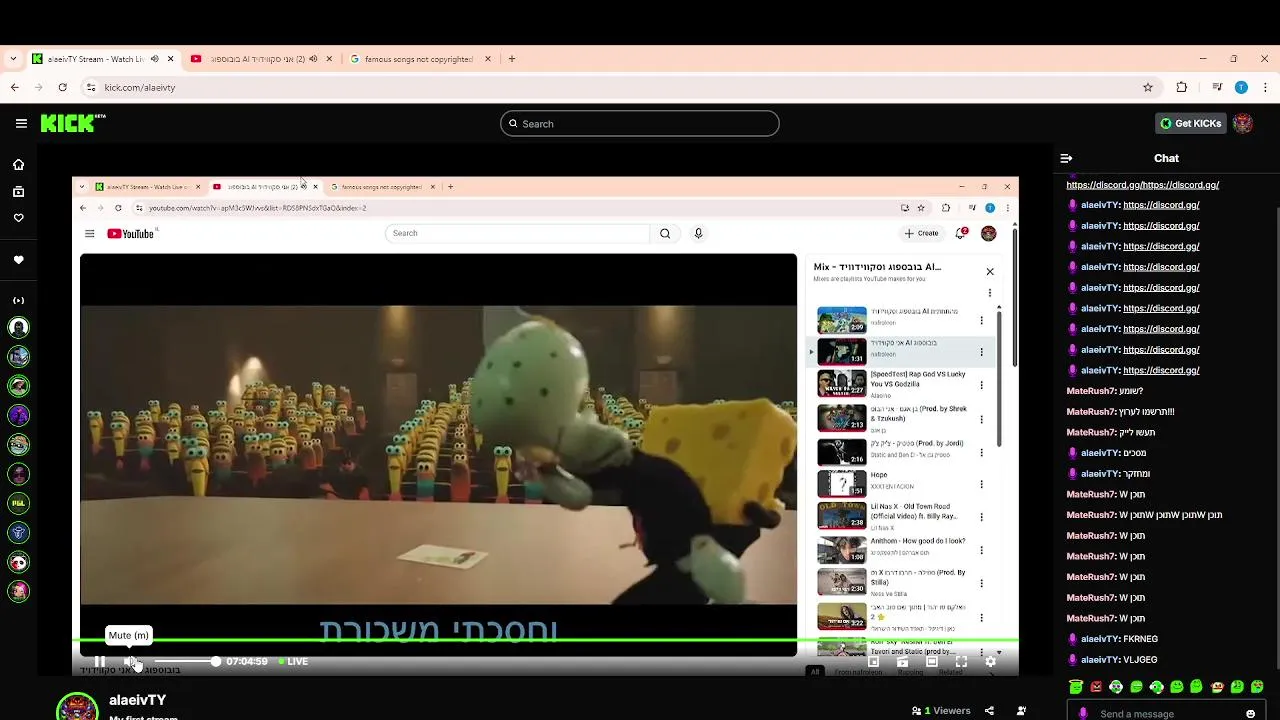The width and height of the screenshot is (1280, 720).
Task: Open a new browser tab
Action: [x=512, y=59]
